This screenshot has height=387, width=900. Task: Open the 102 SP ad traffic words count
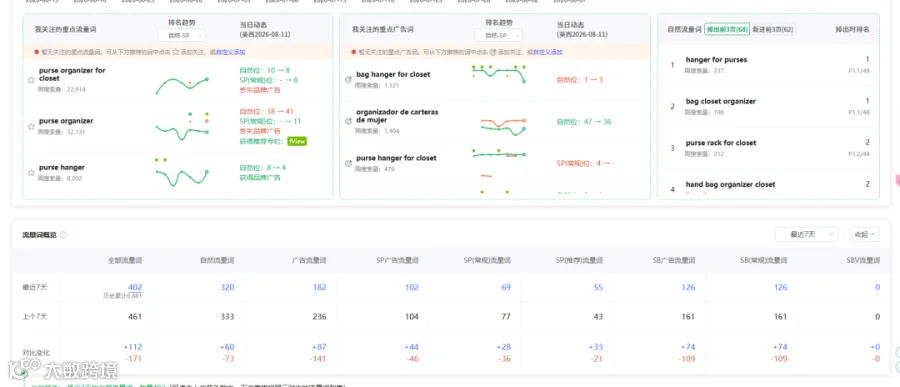coord(412,287)
